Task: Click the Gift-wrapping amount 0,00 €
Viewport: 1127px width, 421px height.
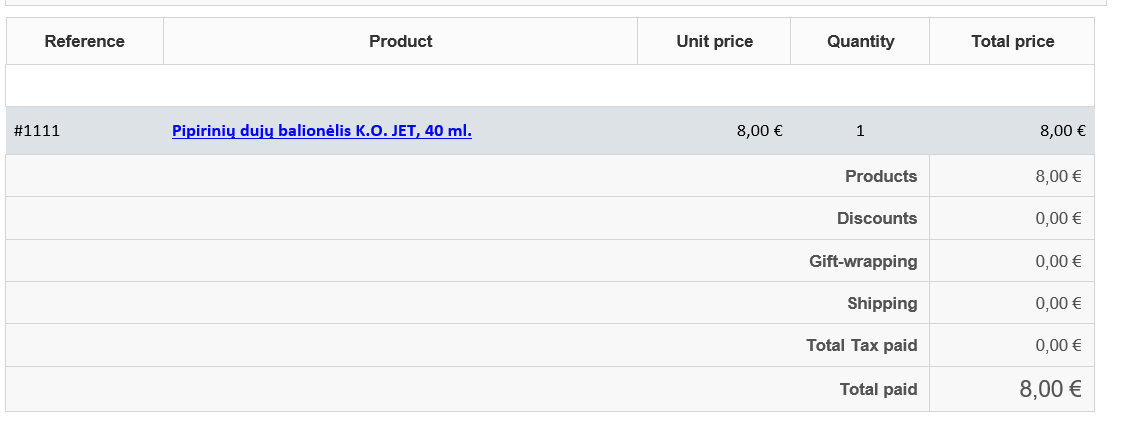Action: tap(1058, 262)
